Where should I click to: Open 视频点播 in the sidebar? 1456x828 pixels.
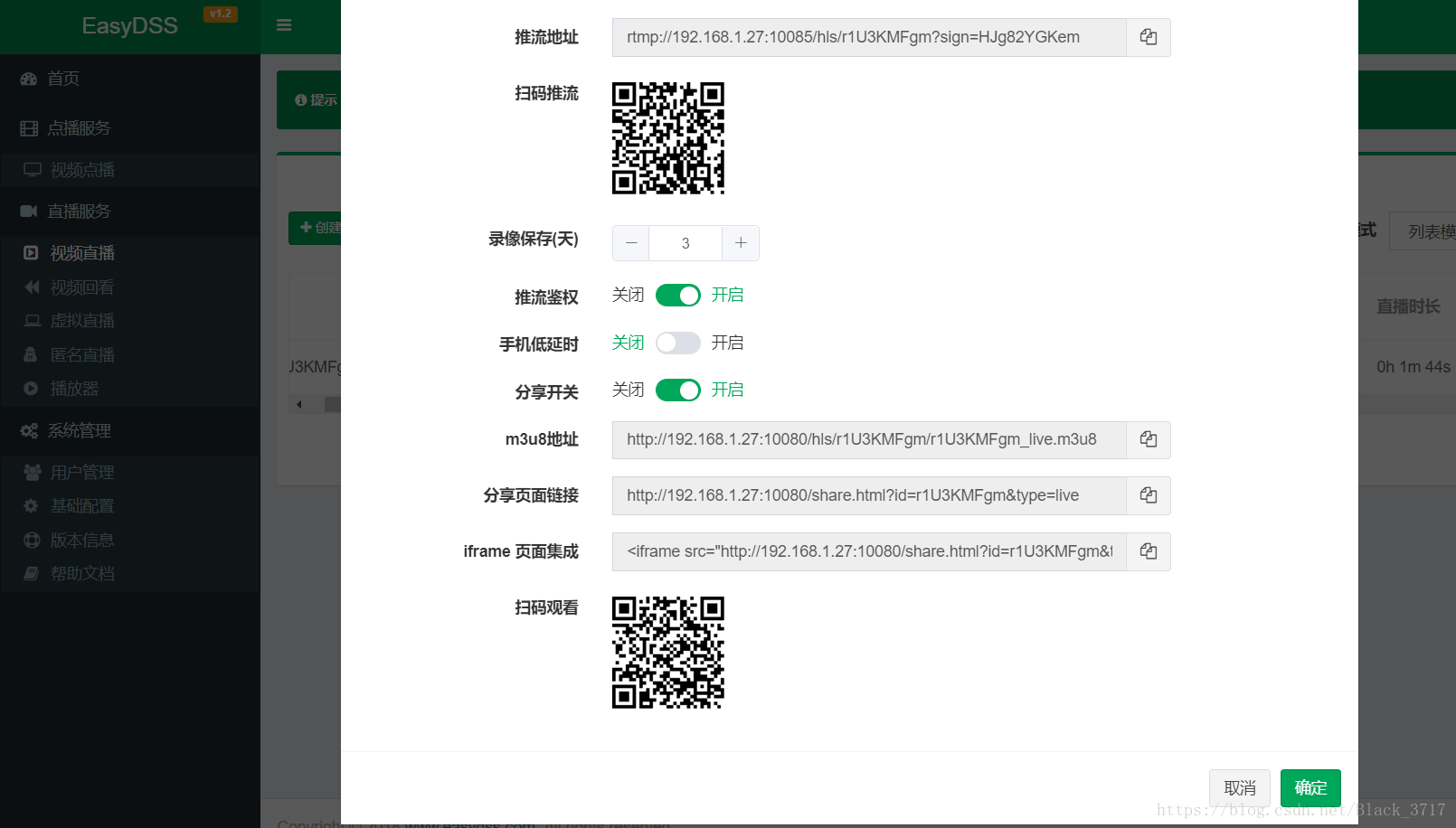[130, 170]
